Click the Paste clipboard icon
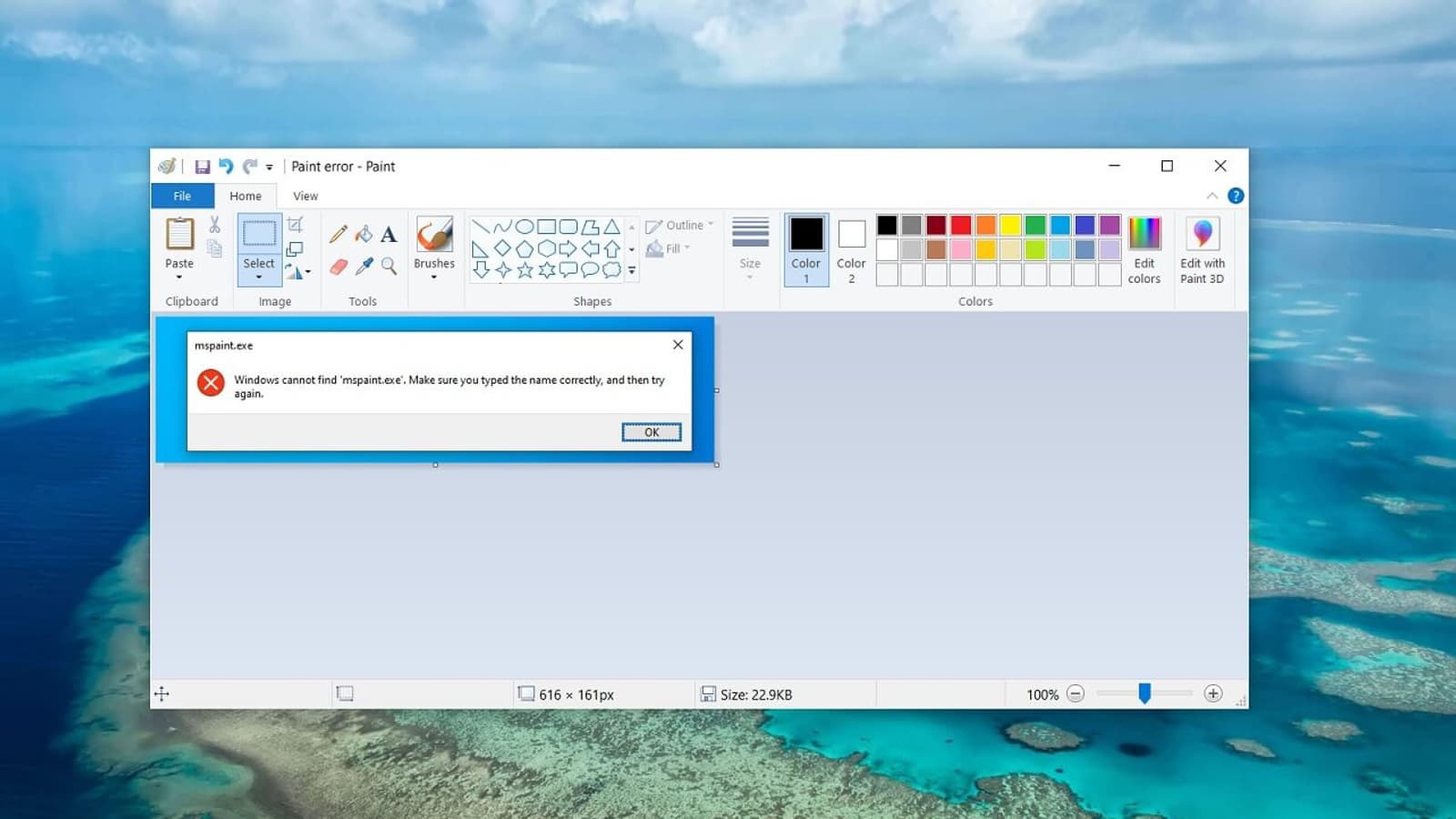This screenshot has height=819, width=1456. pyautogui.click(x=179, y=234)
